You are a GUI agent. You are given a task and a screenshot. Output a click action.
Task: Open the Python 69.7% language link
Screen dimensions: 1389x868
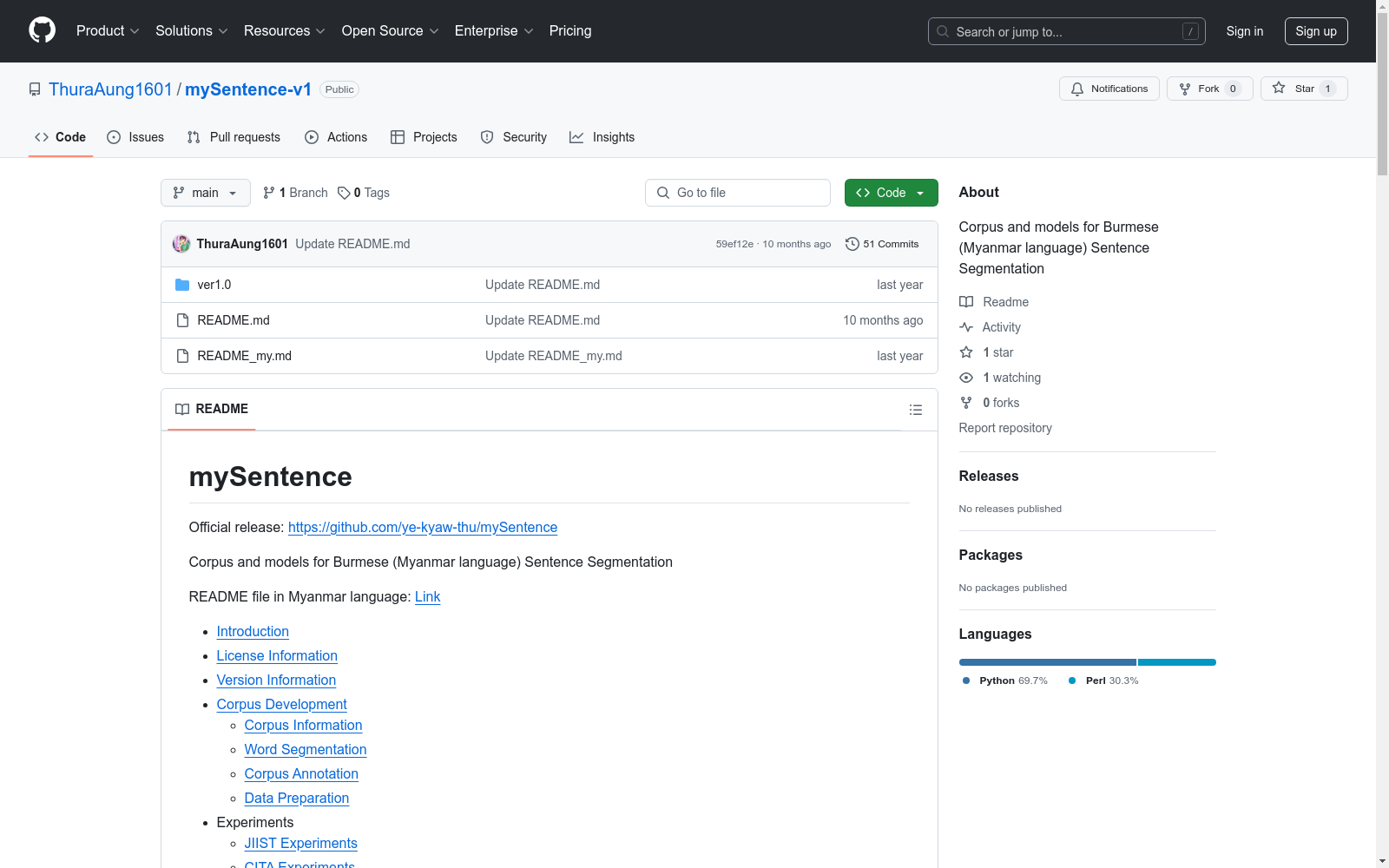tap(1005, 681)
